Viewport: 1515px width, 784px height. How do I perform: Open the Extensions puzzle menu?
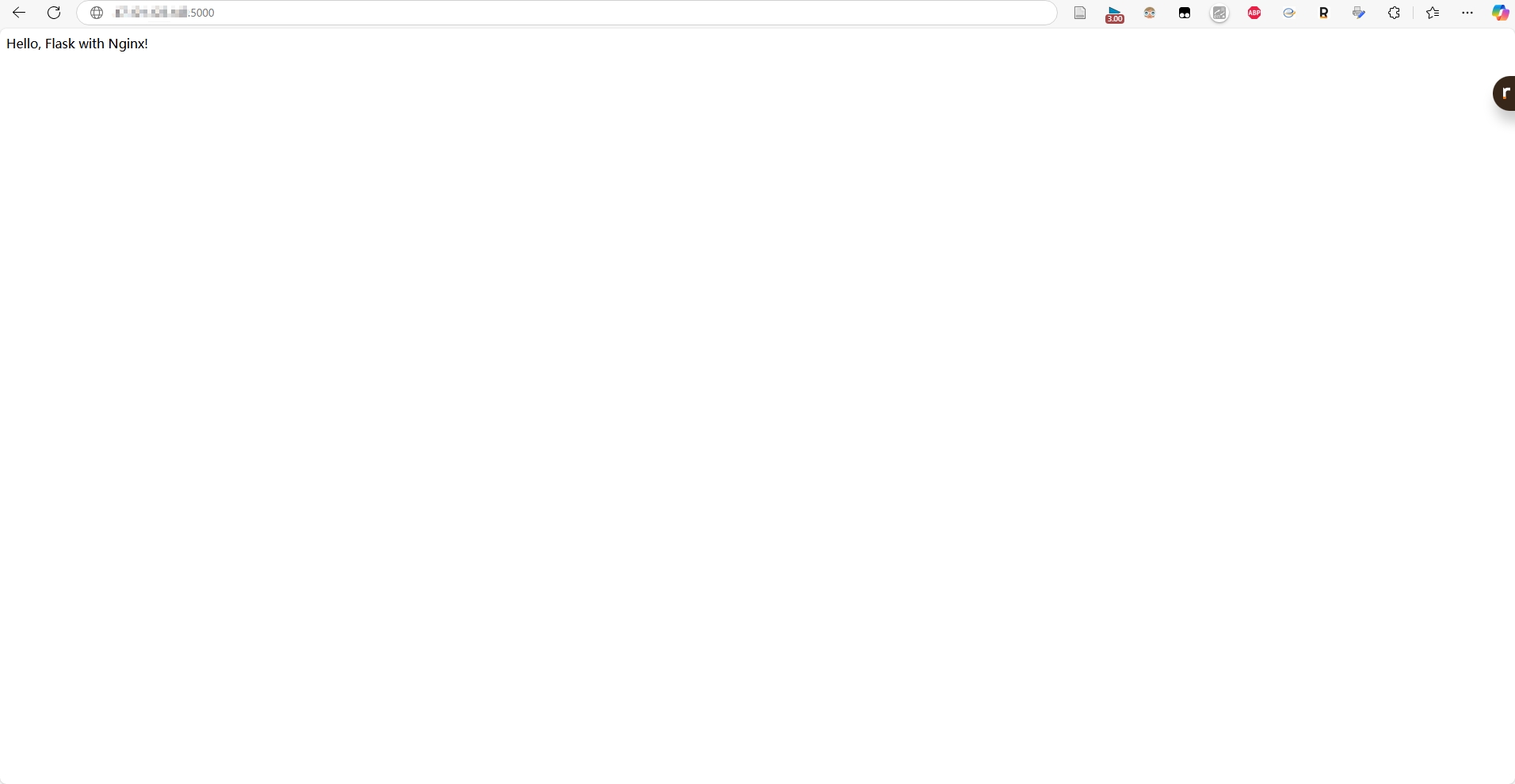pos(1394,13)
